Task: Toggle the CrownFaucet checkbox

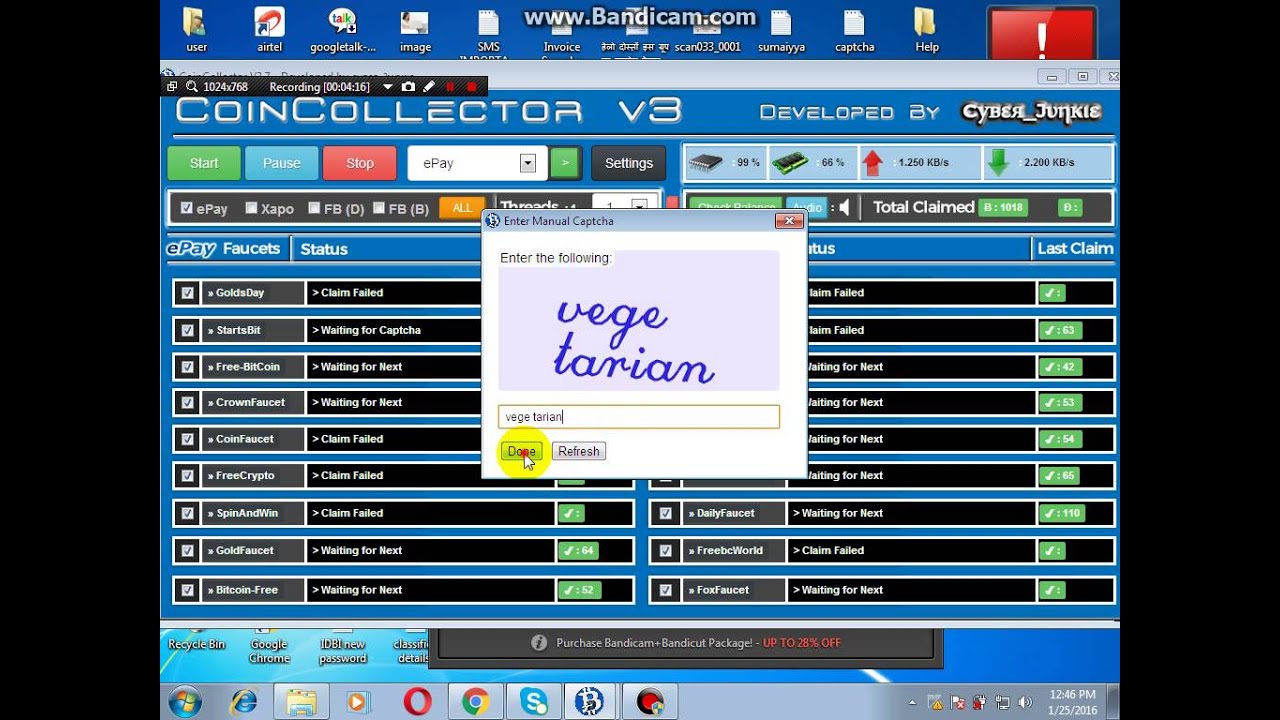Action: click(187, 402)
